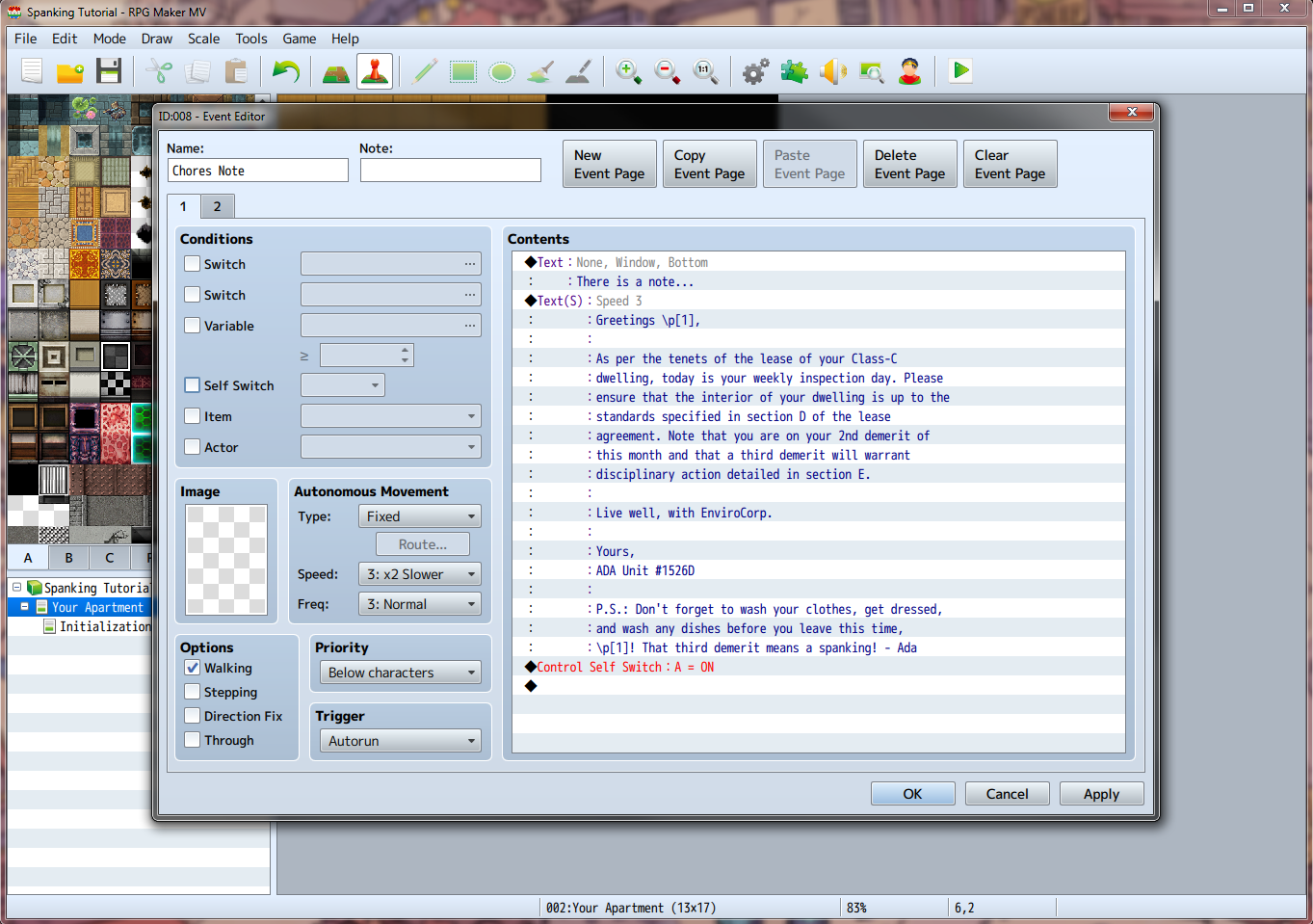
Task: Click the Zoom Out magnifier icon
Action: tap(668, 71)
